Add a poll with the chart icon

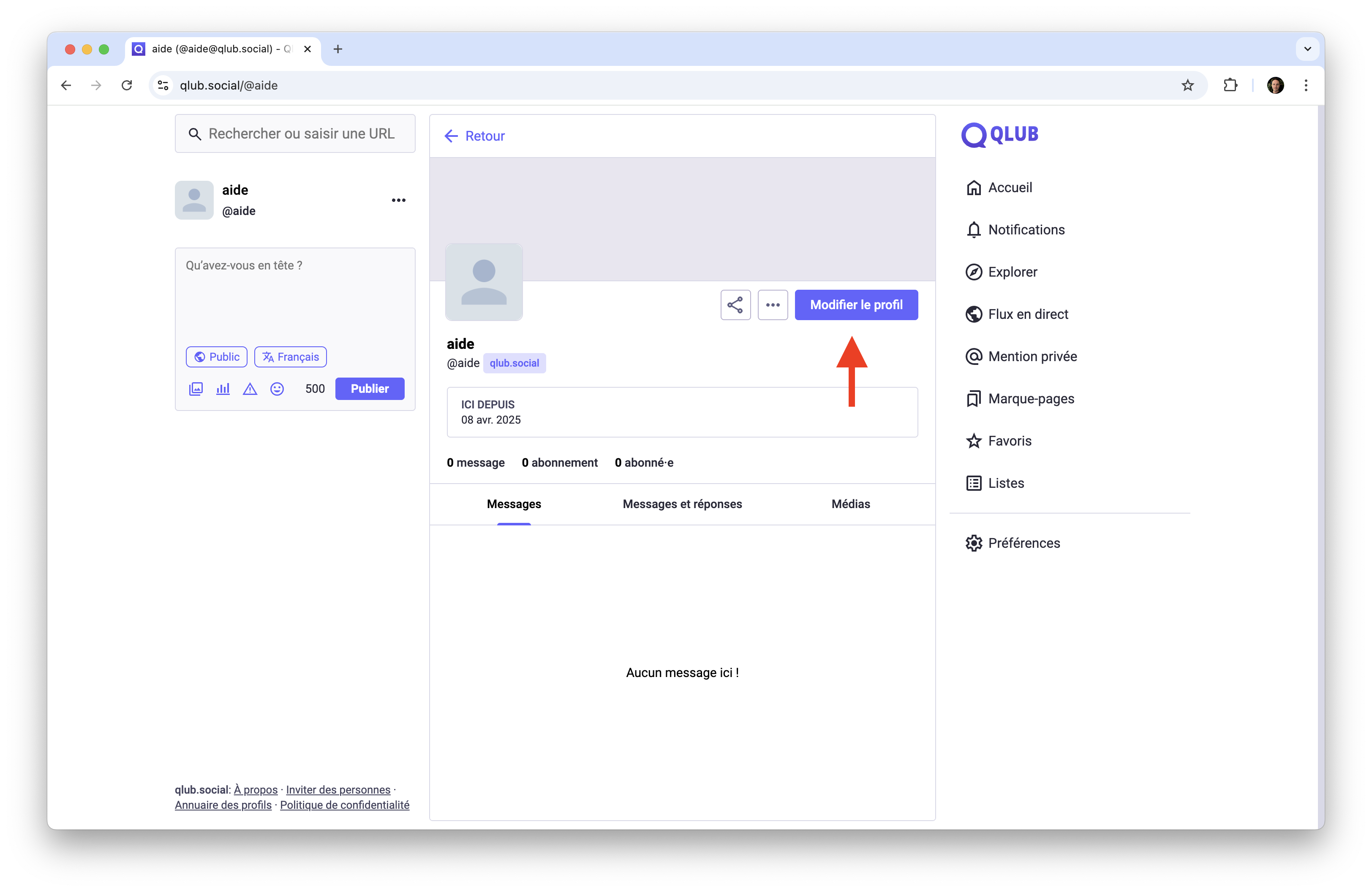tap(223, 389)
